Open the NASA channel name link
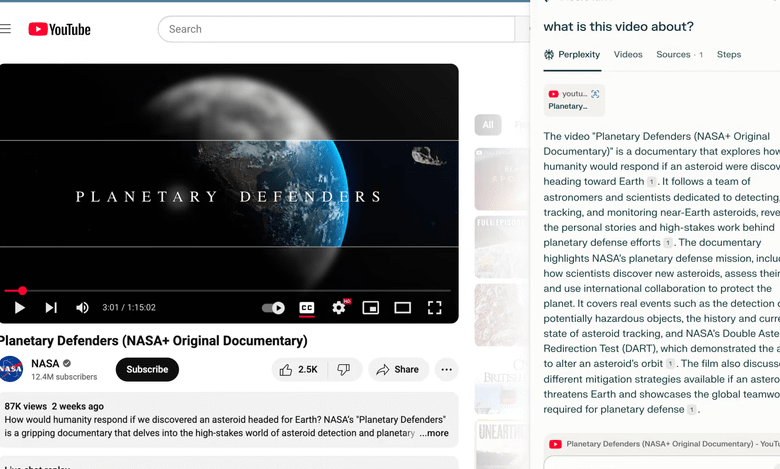Image resolution: width=780 pixels, height=469 pixels. point(45,364)
